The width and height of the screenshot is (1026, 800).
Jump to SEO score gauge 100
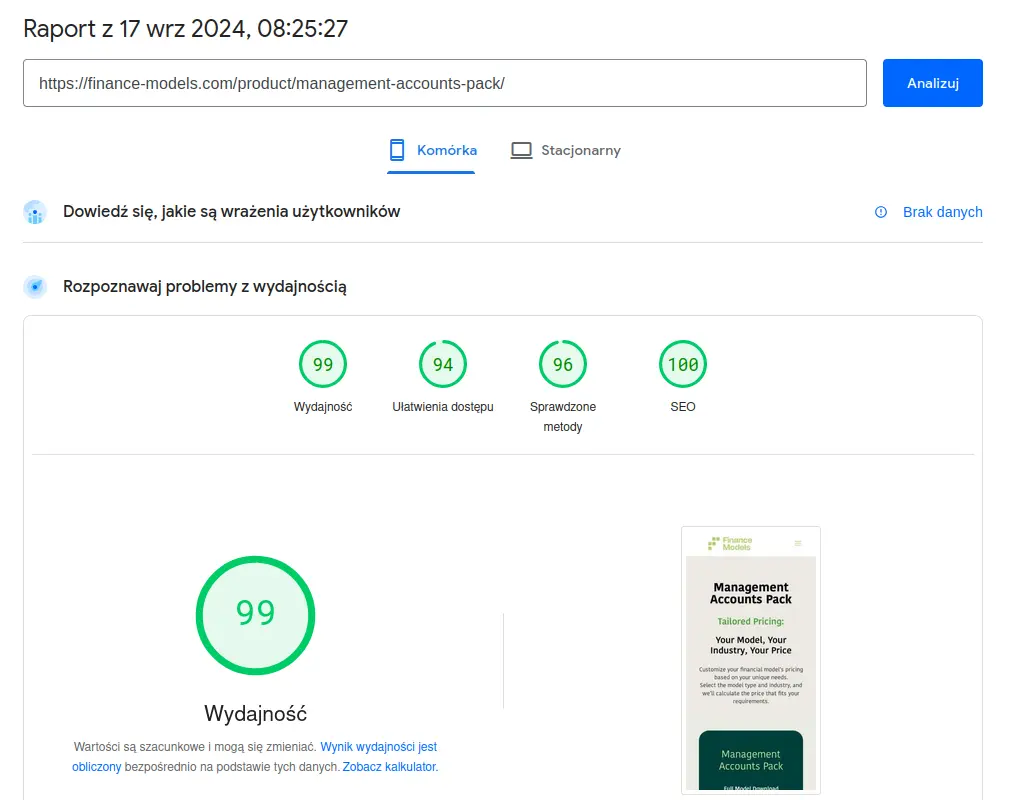pos(682,364)
